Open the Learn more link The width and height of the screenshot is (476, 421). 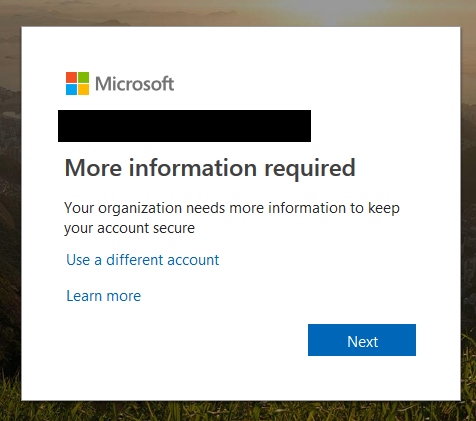(x=104, y=296)
